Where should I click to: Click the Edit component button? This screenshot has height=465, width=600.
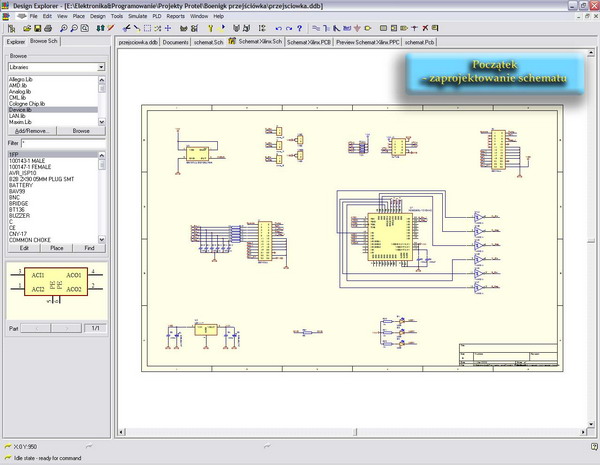click(24, 248)
